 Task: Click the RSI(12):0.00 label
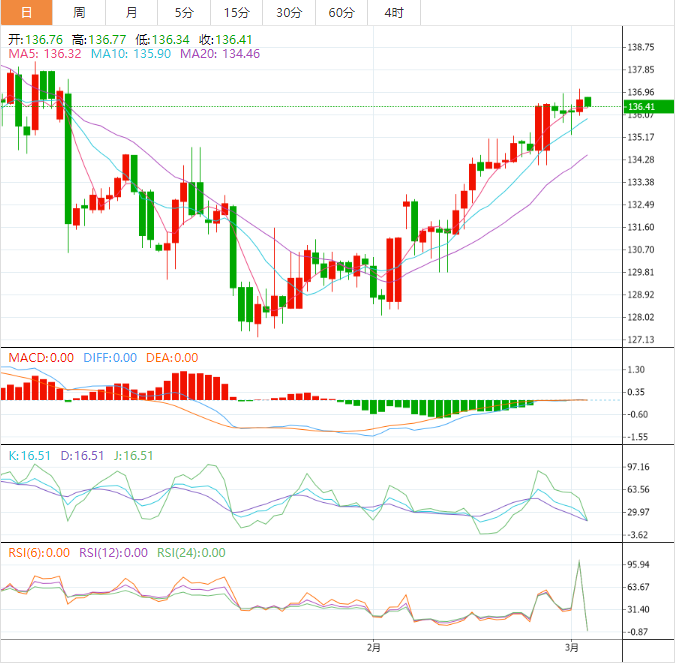[113, 553]
